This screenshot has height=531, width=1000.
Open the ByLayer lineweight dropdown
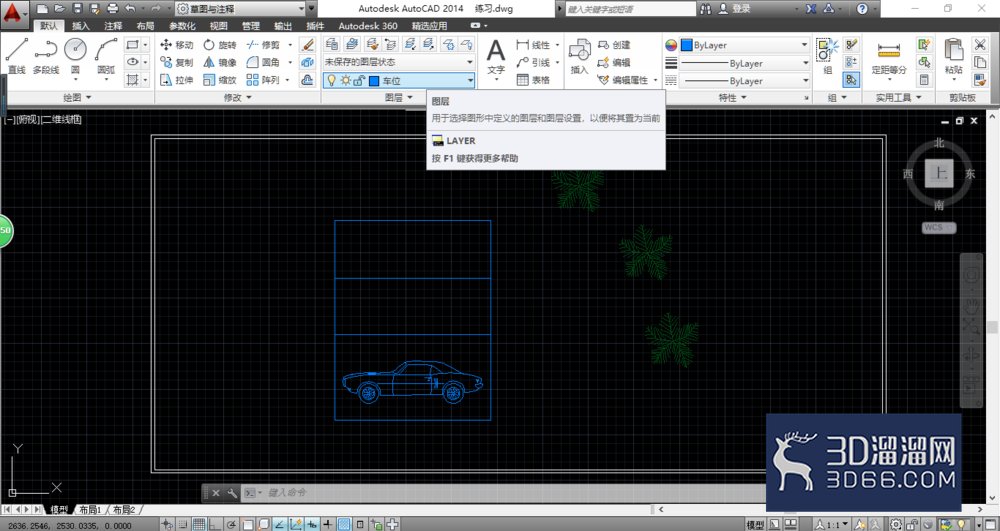[x=744, y=63]
